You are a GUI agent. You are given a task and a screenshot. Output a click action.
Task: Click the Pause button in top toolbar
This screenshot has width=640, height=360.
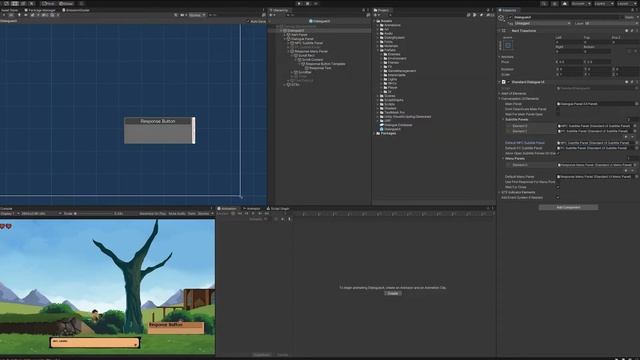point(307,4)
